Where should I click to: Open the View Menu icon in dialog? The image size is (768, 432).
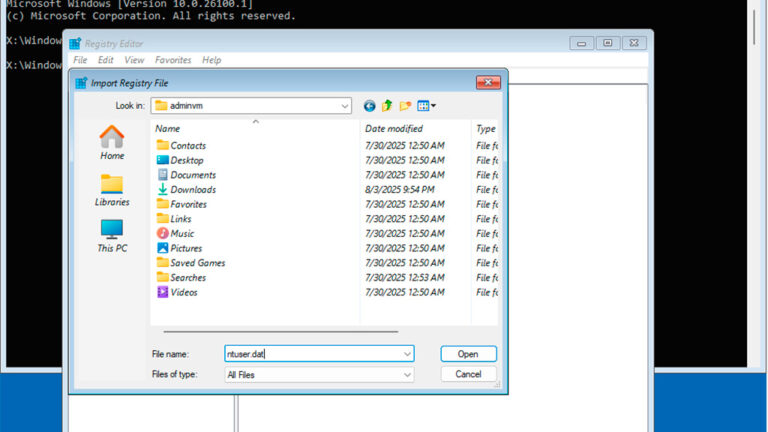426,106
